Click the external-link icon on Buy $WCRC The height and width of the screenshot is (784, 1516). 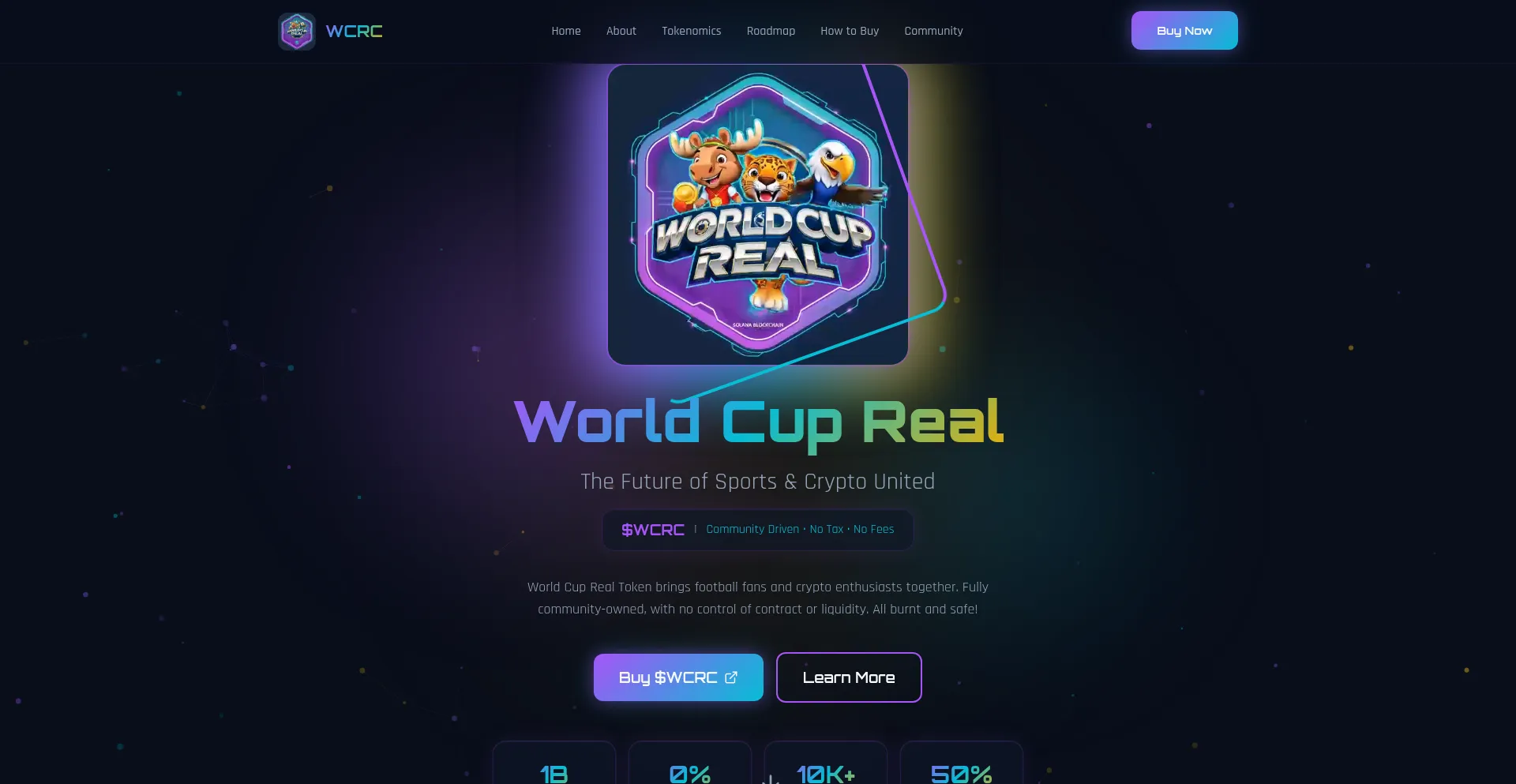[731, 677]
